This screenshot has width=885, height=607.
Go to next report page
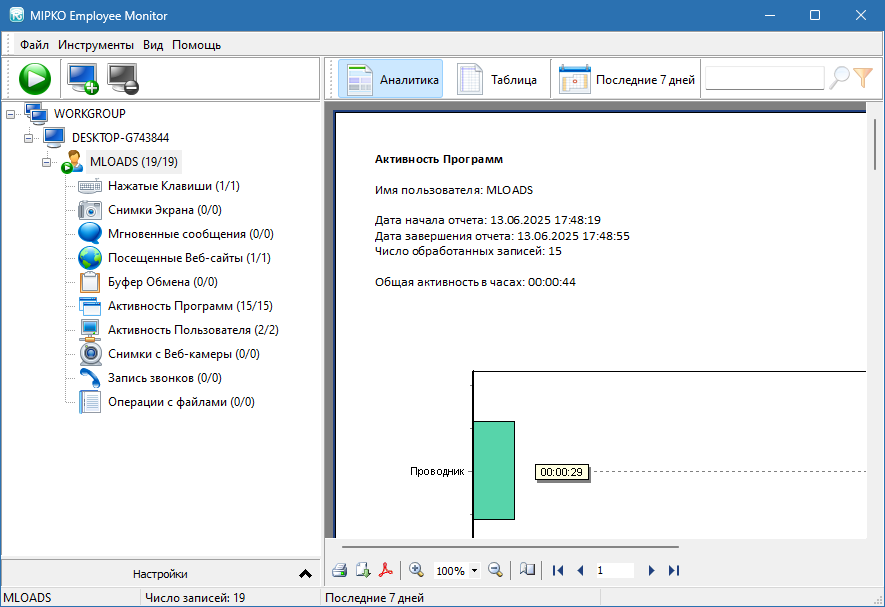click(x=651, y=571)
